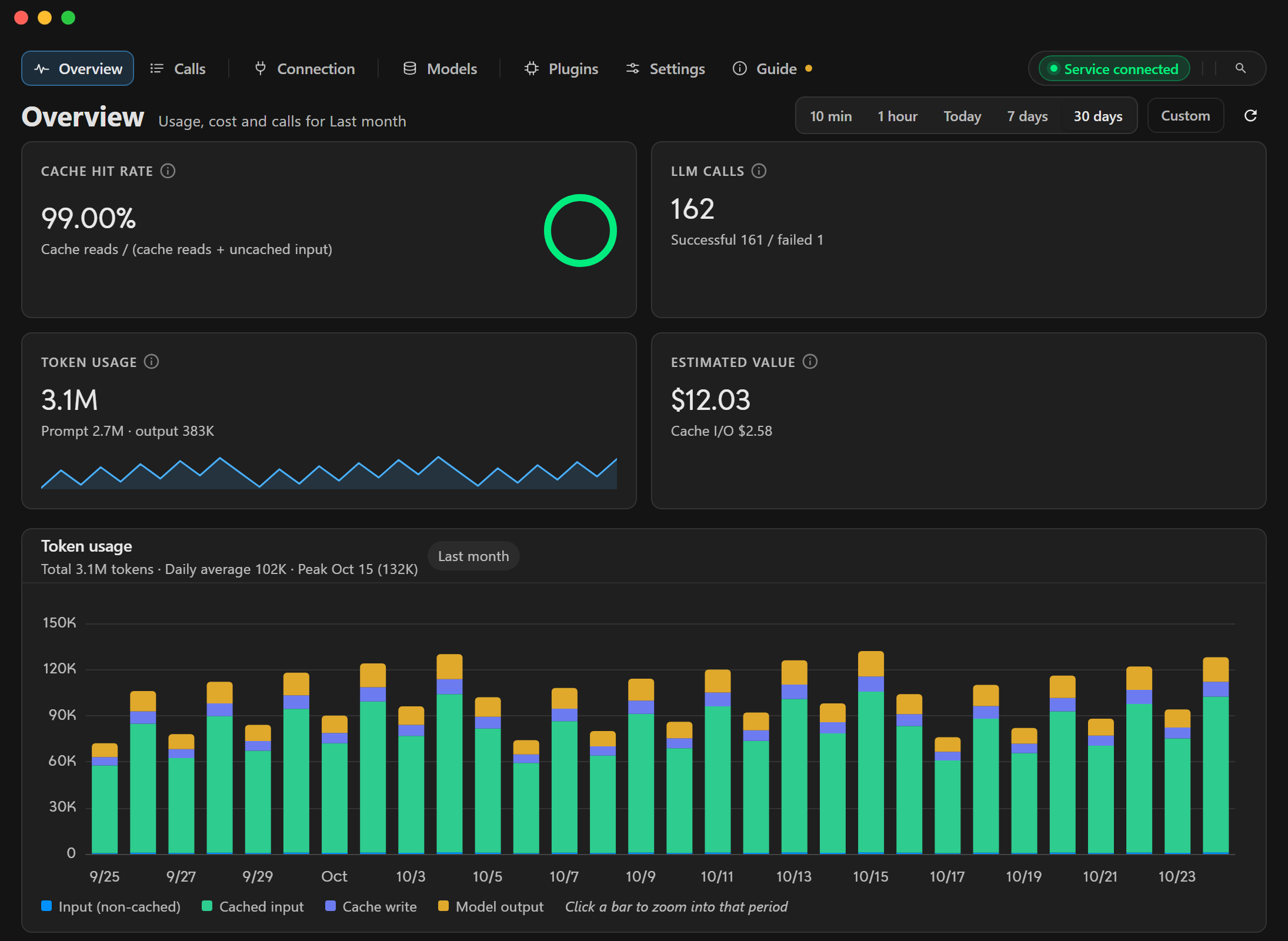
Task: Click the 99.00% cache hit value
Action: click(x=88, y=218)
